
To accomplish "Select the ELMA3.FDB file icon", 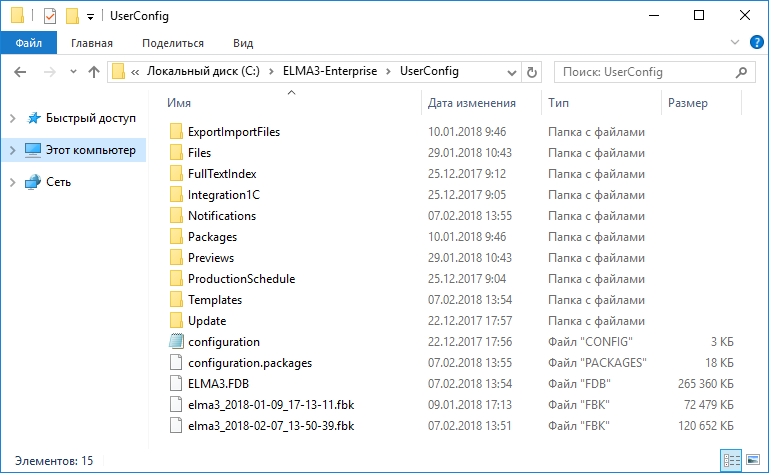I will pyautogui.click(x=176, y=384).
